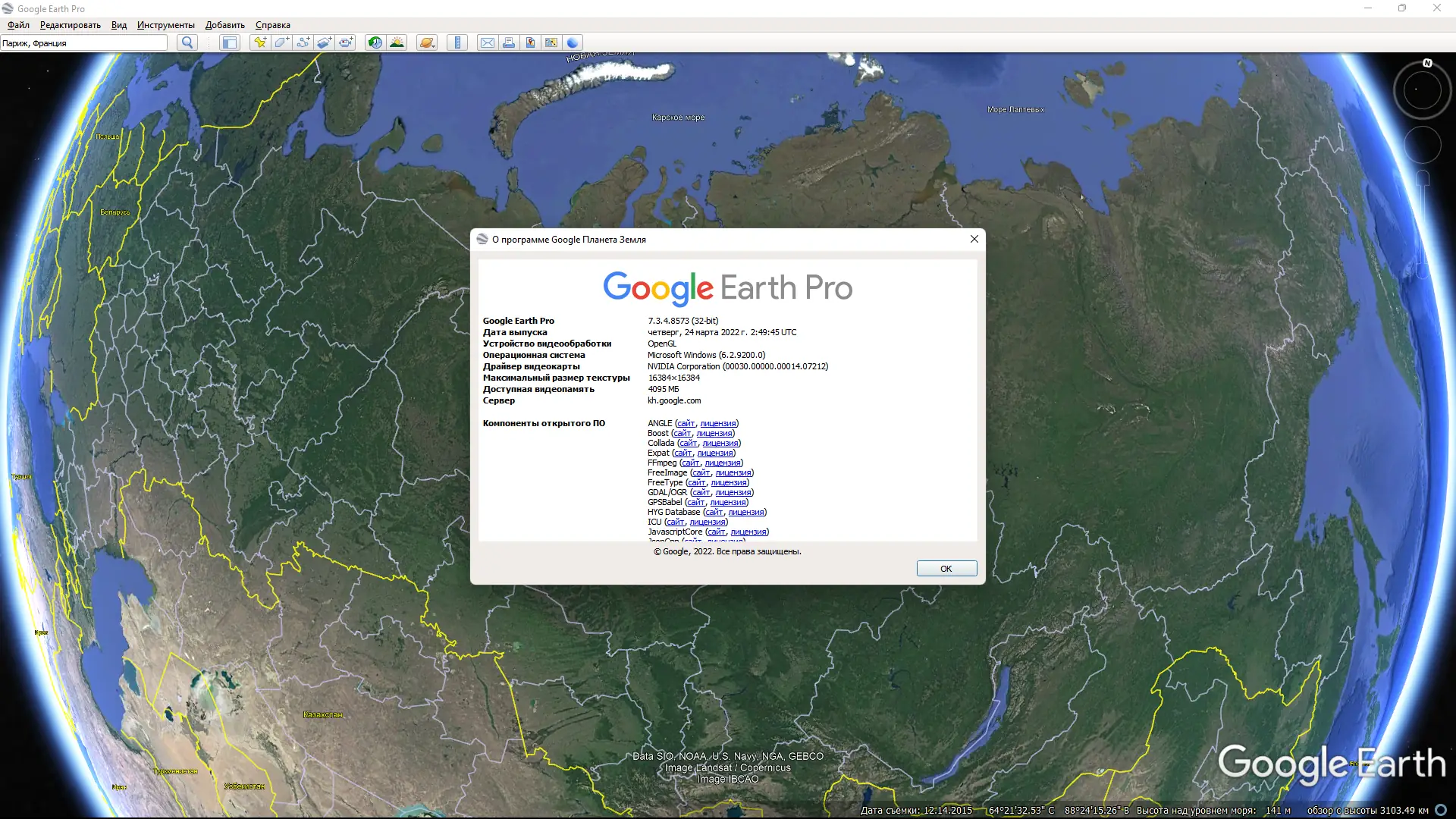Click the add image overlay icon
1456x819 pixels.
(x=324, y=43)
